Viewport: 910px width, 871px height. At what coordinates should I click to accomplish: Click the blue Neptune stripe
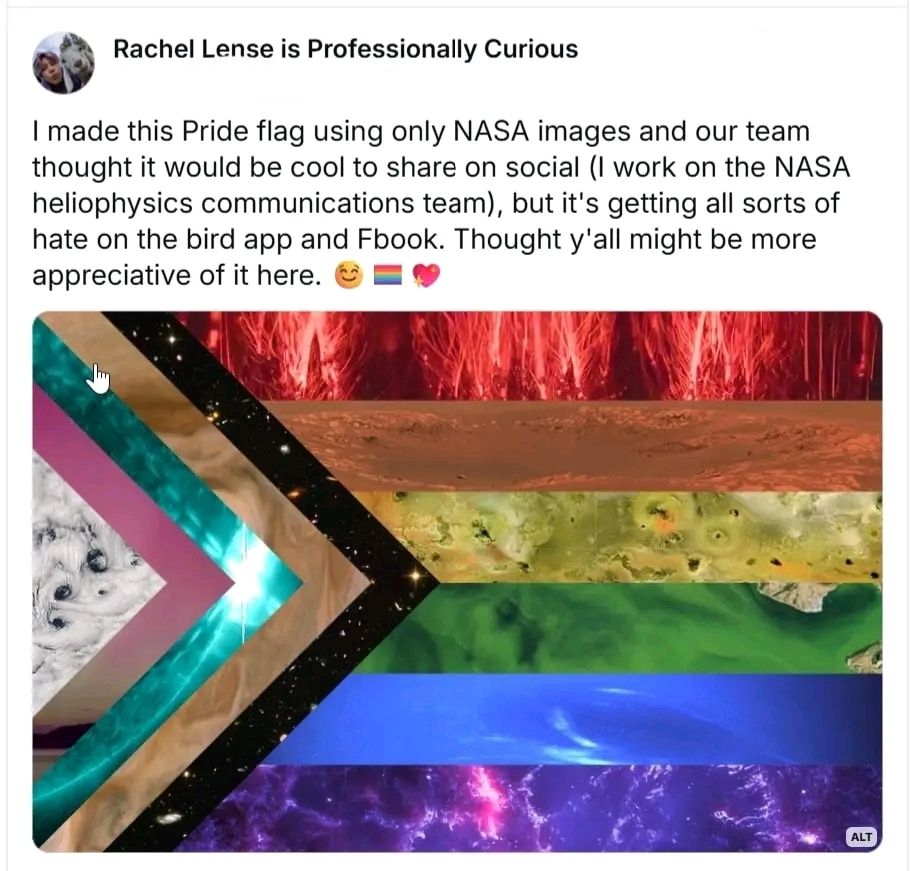(x=580, y=718)
